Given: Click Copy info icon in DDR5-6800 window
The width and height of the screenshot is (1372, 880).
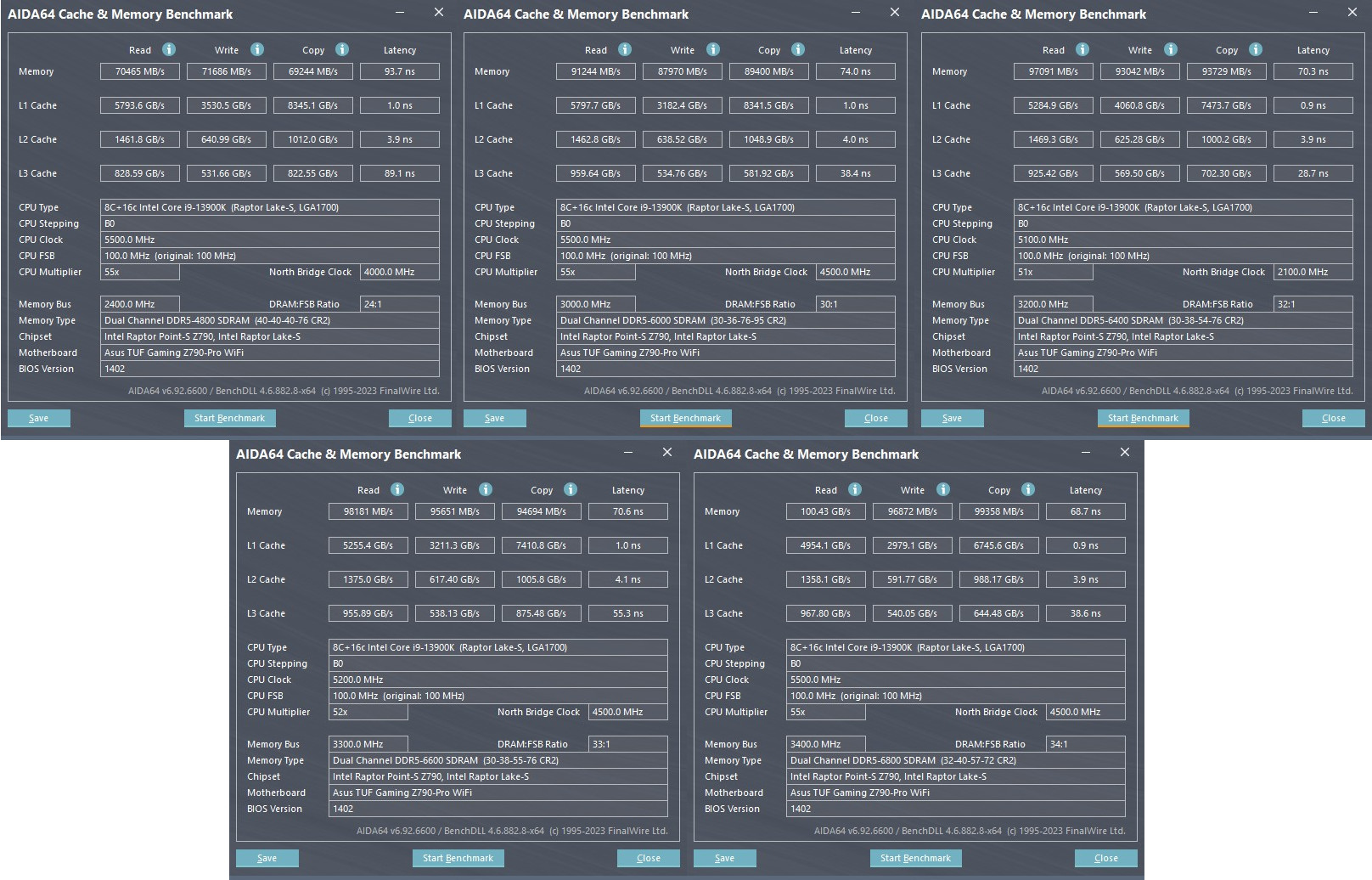Looking at the screenshot, I should [1028, 489].
